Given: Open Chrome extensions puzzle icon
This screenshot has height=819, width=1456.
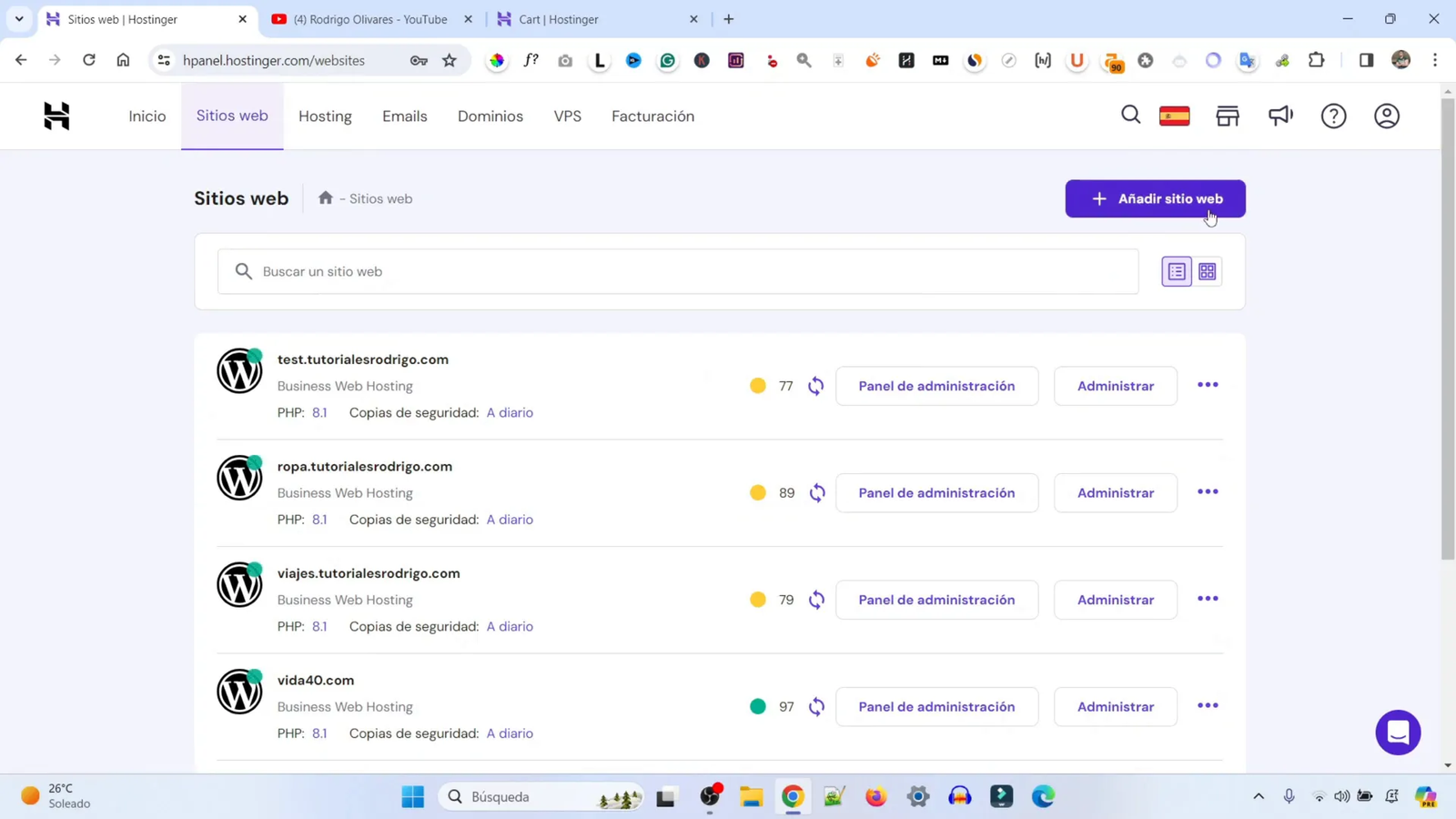Looking at the screenshot, I should pyautogui.click(x=1316, y=60).
